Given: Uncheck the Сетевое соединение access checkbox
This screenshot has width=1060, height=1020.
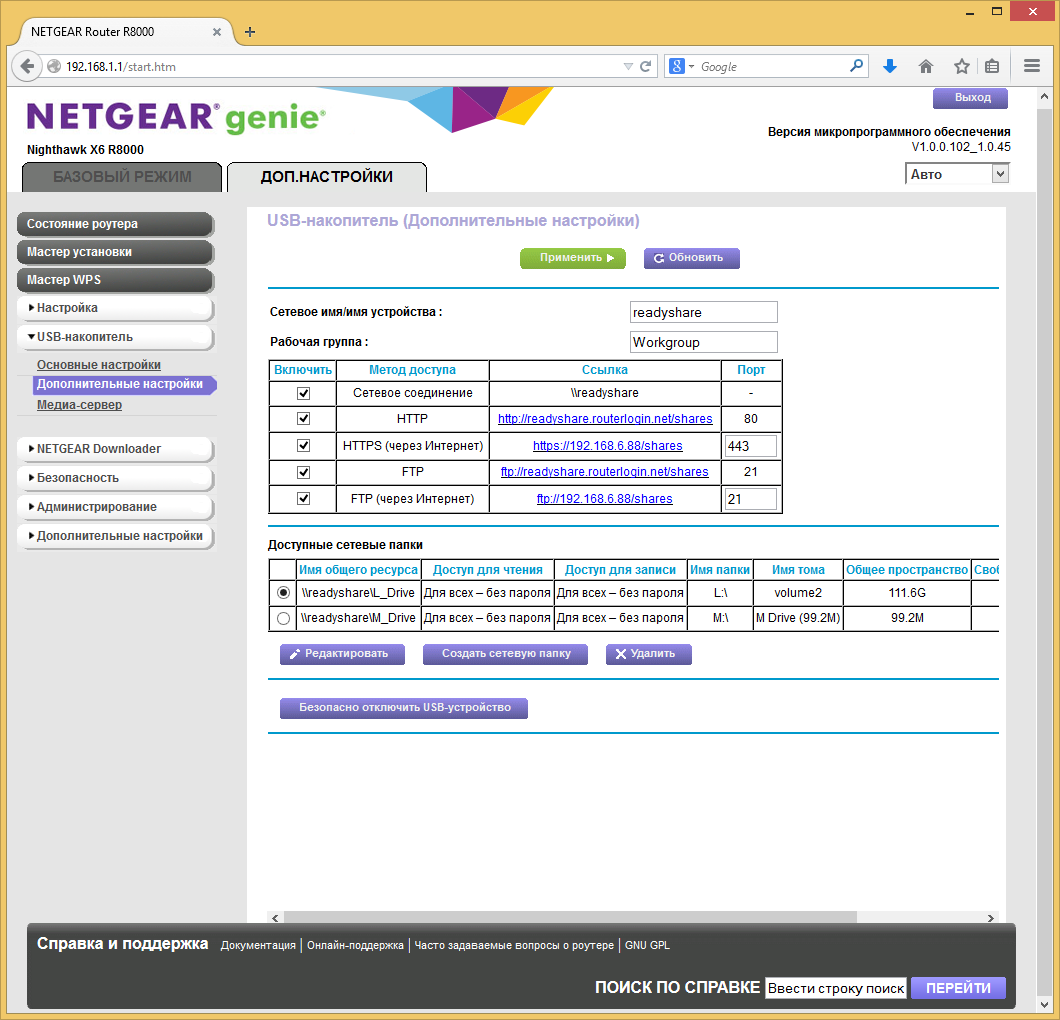Looking at the screenshot, I should pyautogui.click(x=304, y=393).
